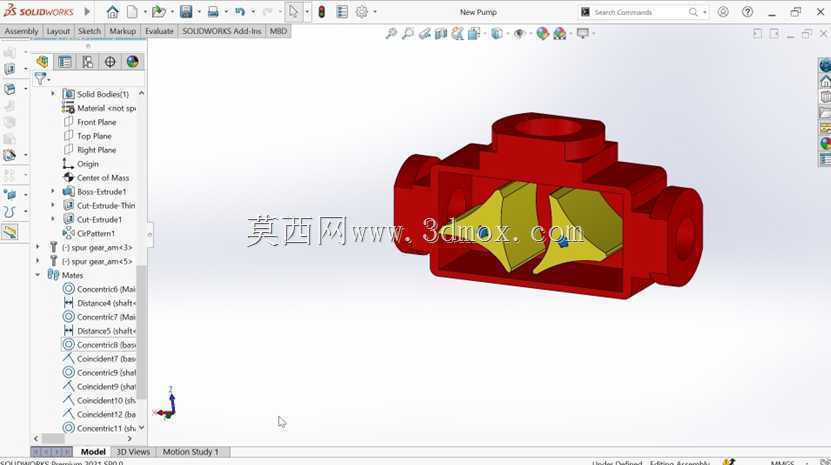Click the filter funnel icon in the feature tree
This screenshot has width=831, height=465.
pos(40,79)
